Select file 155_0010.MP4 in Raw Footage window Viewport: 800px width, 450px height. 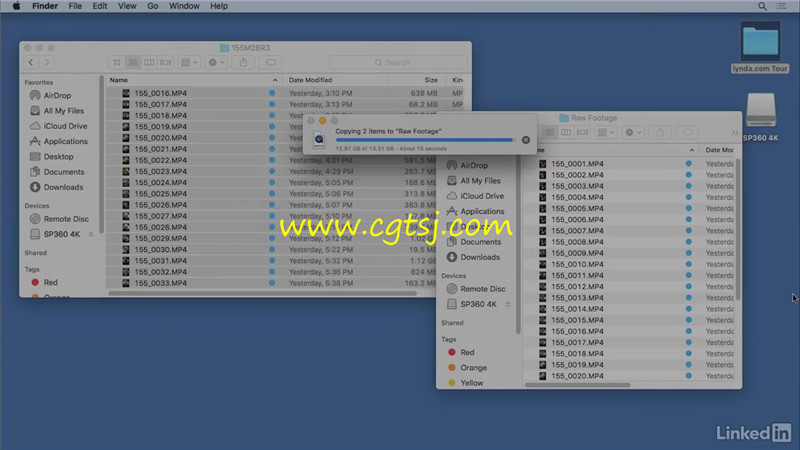[577, 264]
